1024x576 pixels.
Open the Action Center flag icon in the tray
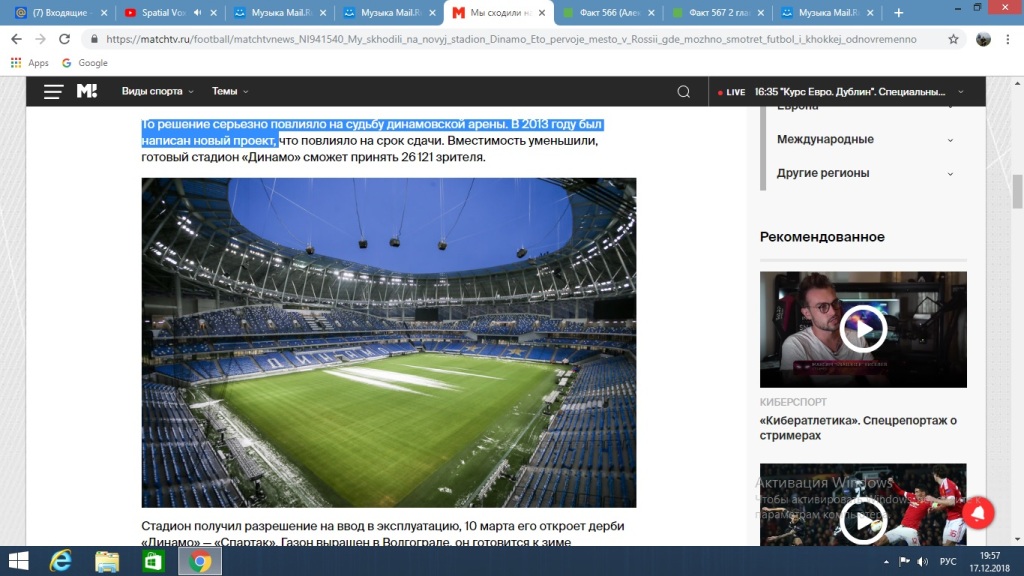click(x=904, y=562)
